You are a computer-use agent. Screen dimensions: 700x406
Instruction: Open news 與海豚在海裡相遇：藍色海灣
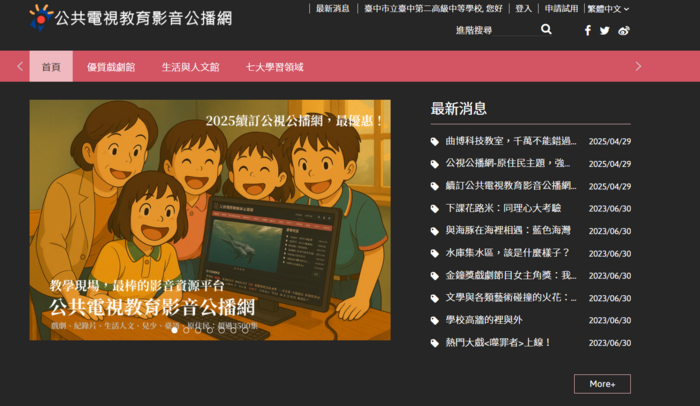point(508,230)
